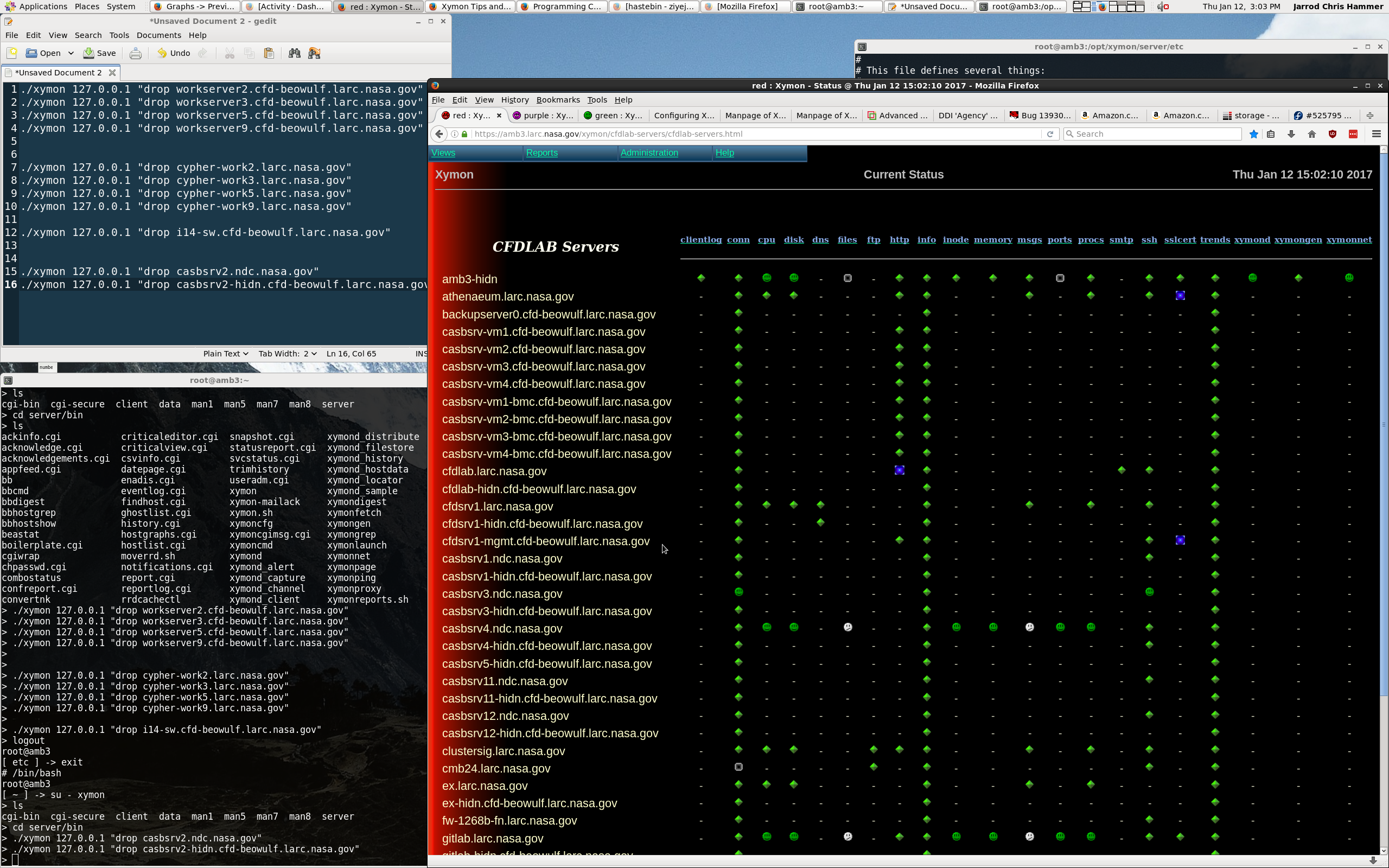This screenshot has height=868, width=1389.
Task: Undo the last edit in gedit
Action: (174, 53)
